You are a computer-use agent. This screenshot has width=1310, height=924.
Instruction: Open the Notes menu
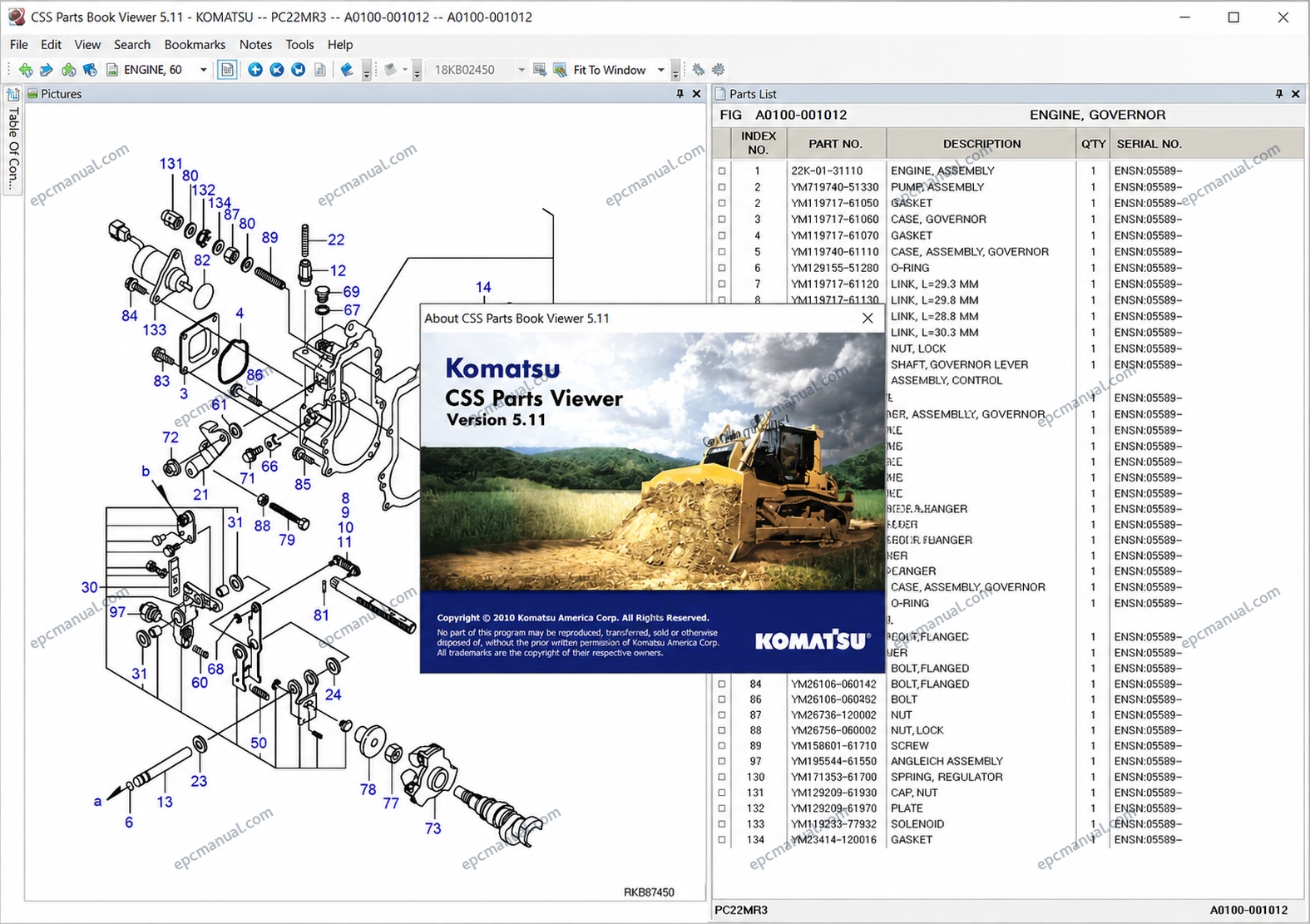(x=255, y=45)
